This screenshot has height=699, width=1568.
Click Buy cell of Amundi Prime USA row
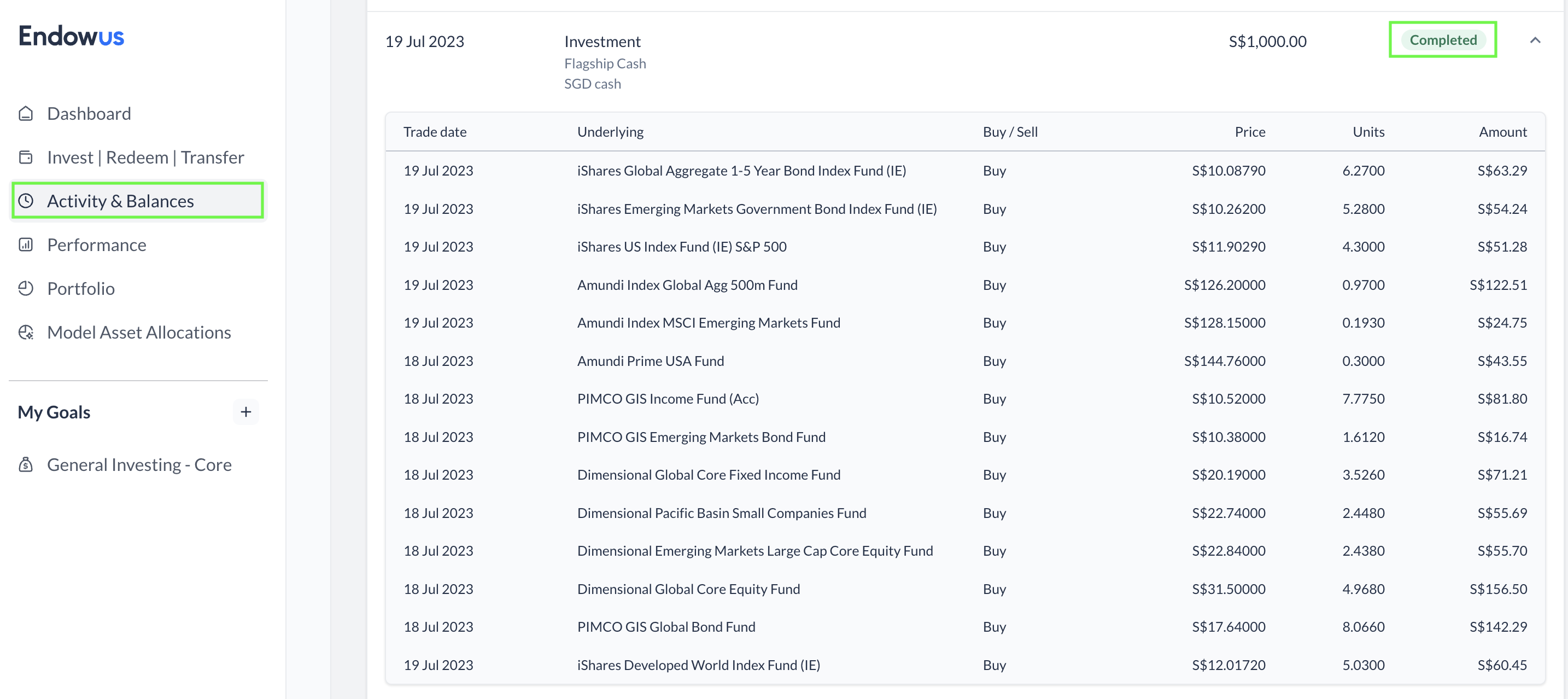[994, 361]
